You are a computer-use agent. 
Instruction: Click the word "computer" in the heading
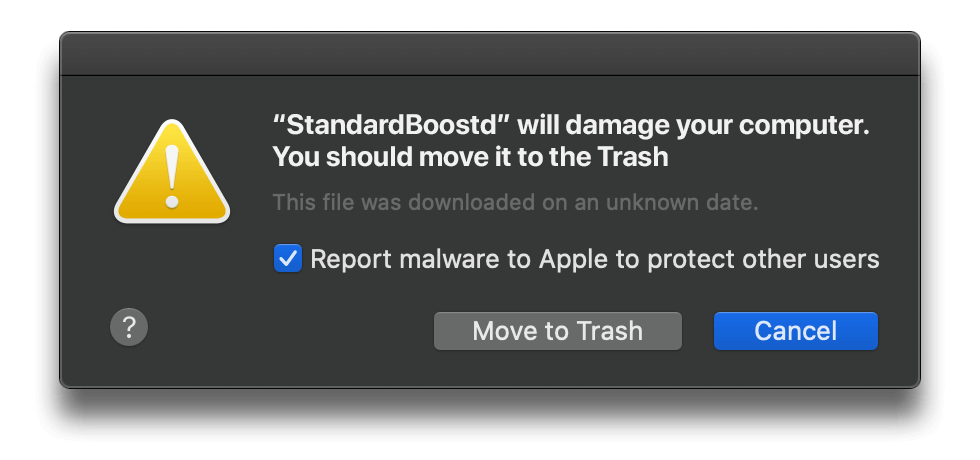tap(807, 128)
